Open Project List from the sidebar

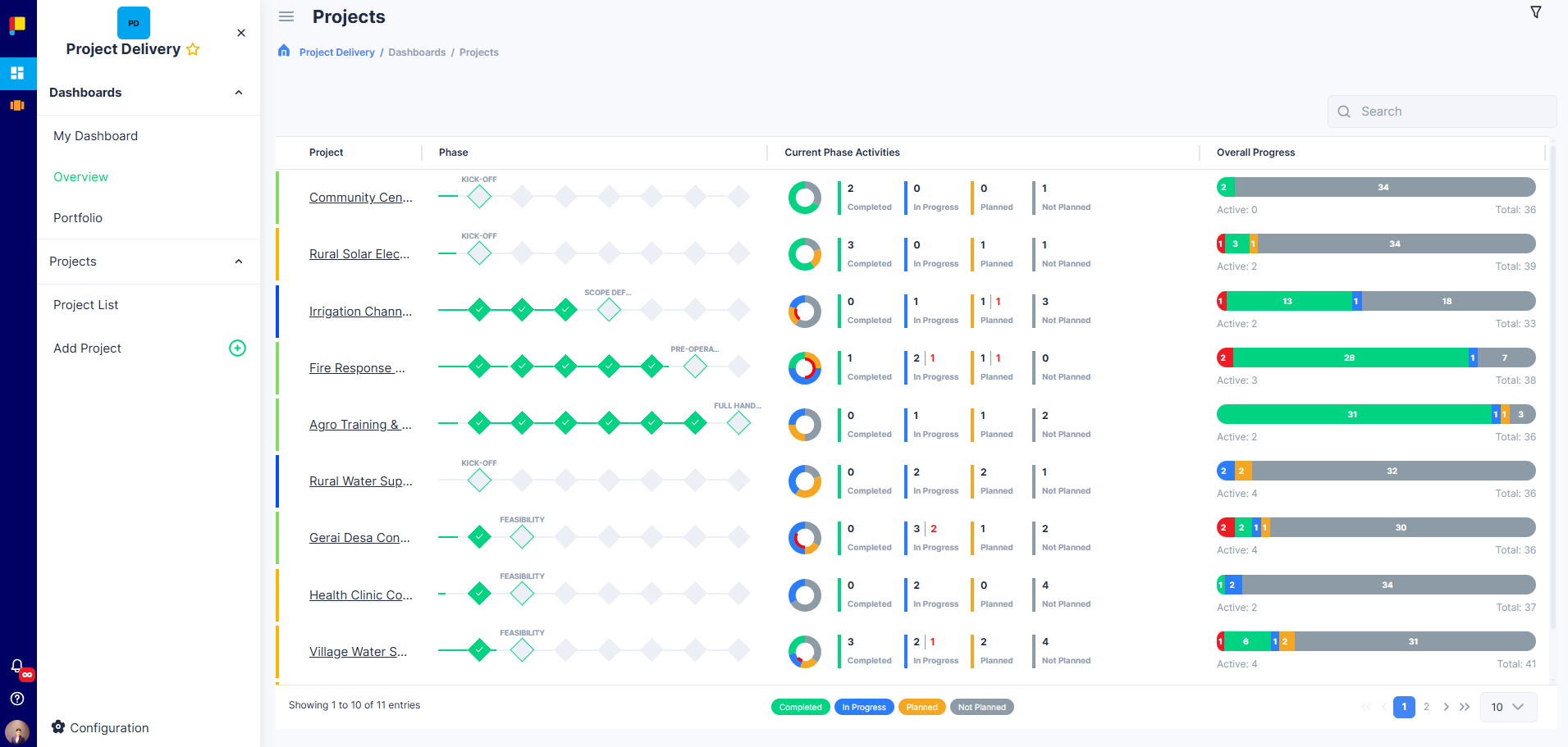point(85,304)
